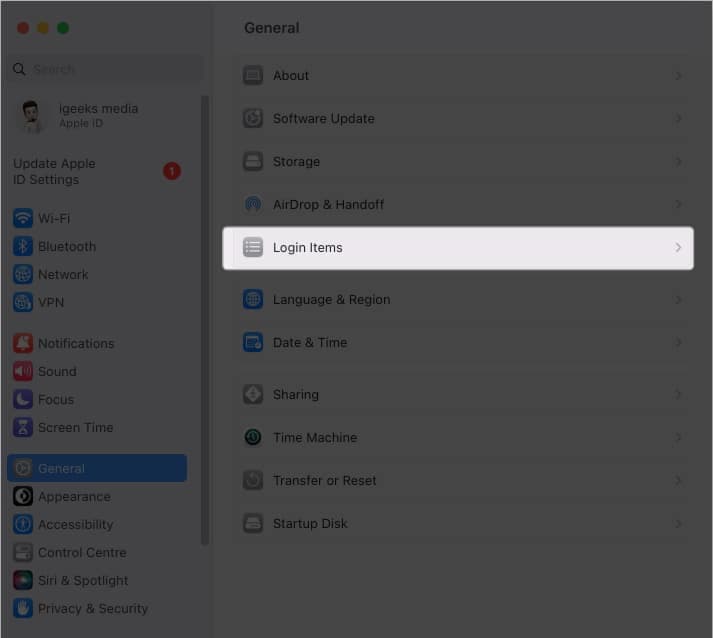Click the yellow minimize window button
This screenshot has width=713, height=638.
tap(43, 28)
